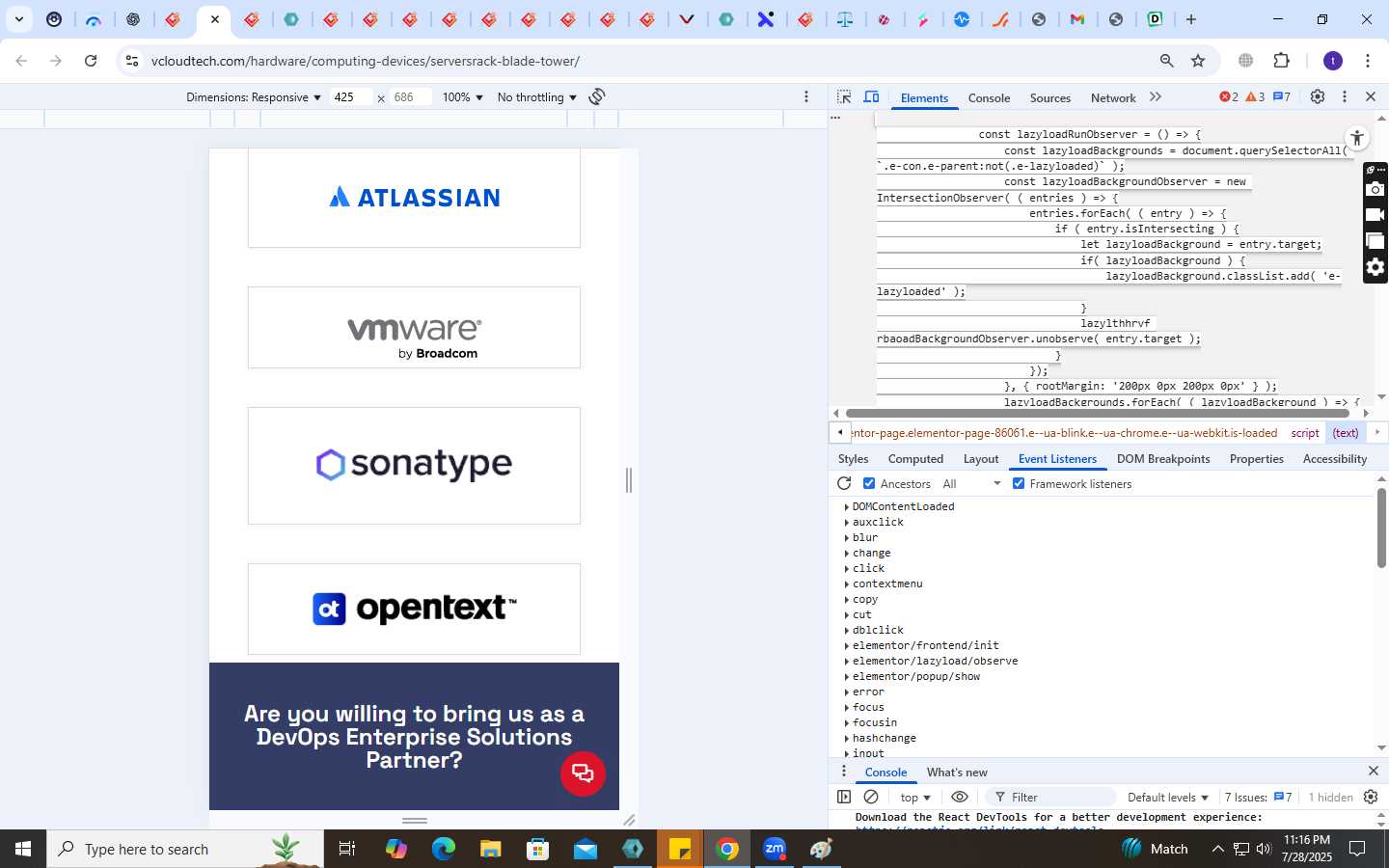This screenshot has width=1389, height=868.
Task: Click the Elements horizontal scrollbar
Action: pyautogui.click(x=1097, y=413)
